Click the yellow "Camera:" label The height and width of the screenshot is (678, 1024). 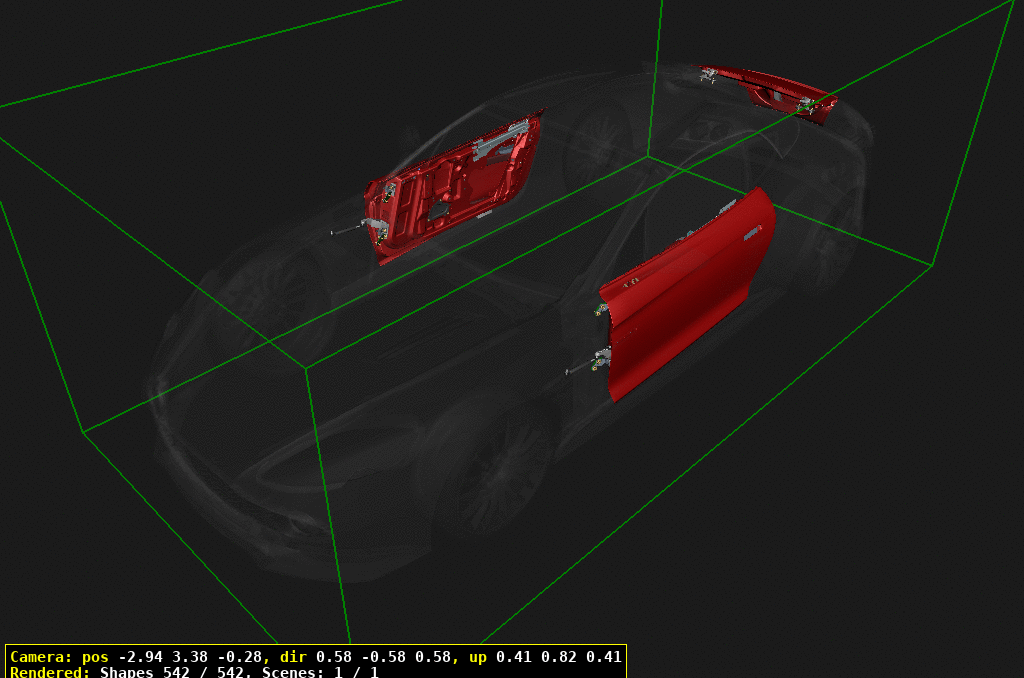tap(40, 657)
